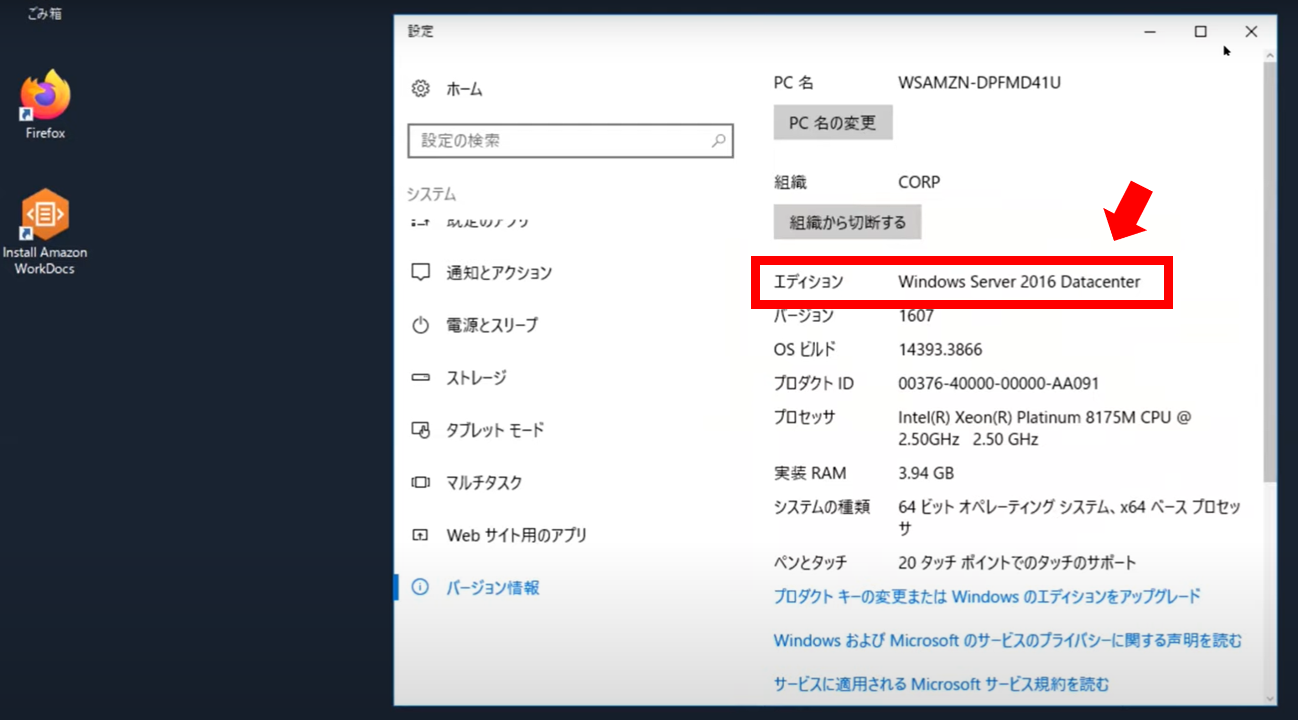Click the organization value CORP

[919, 182]
